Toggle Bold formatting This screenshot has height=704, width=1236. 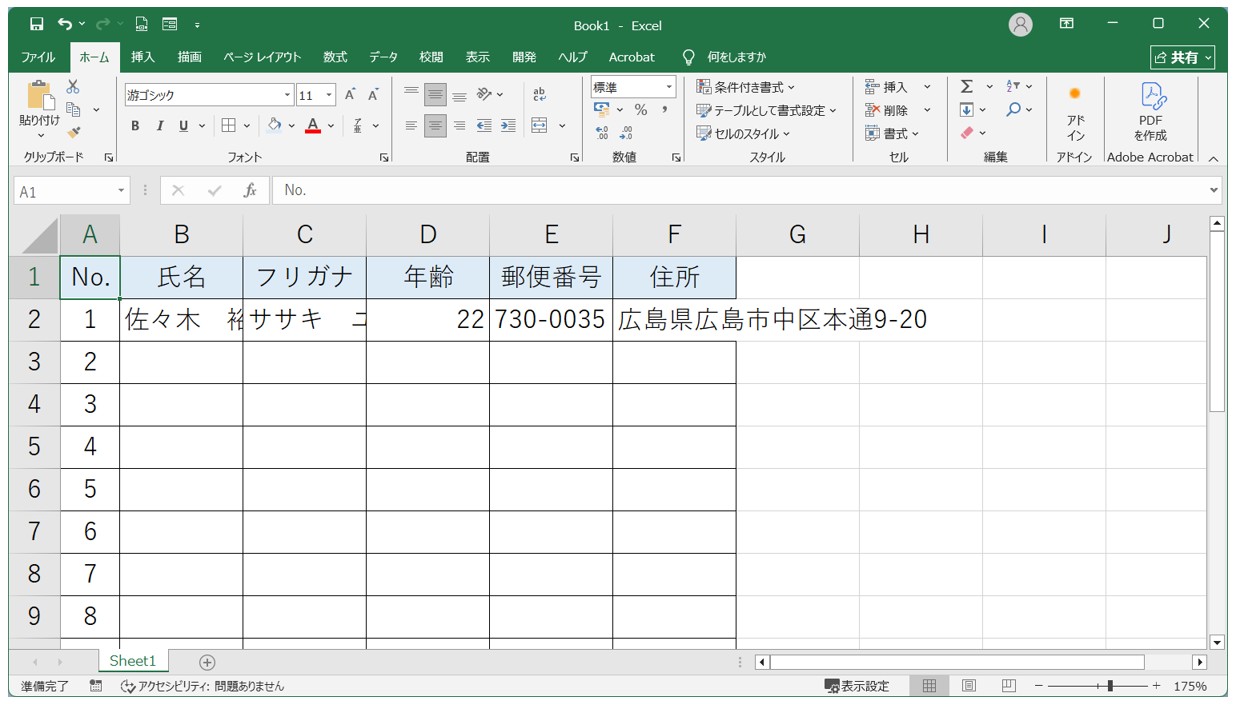135,126
